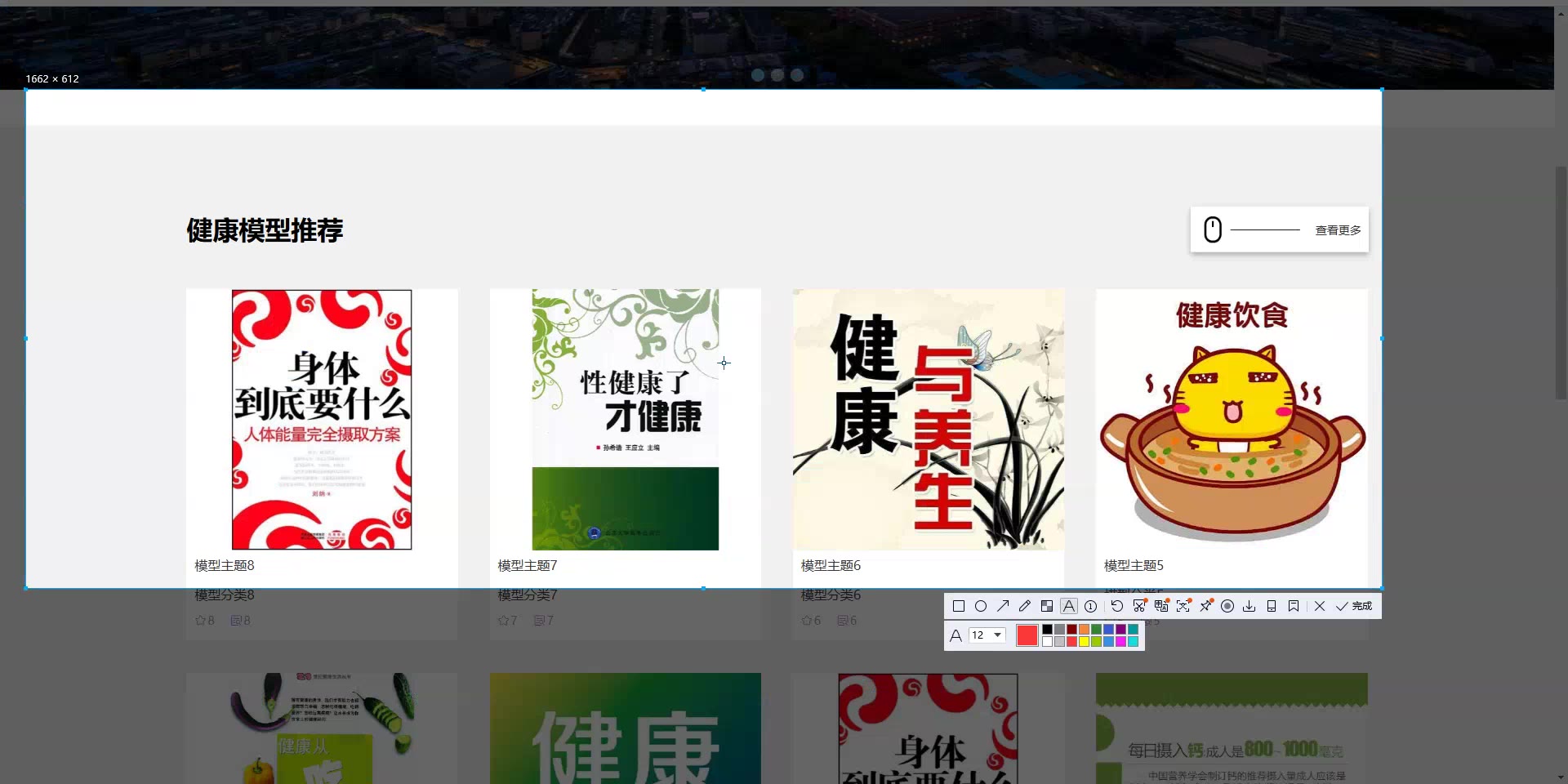Select the ellipse annotation tool

(981, 606)
